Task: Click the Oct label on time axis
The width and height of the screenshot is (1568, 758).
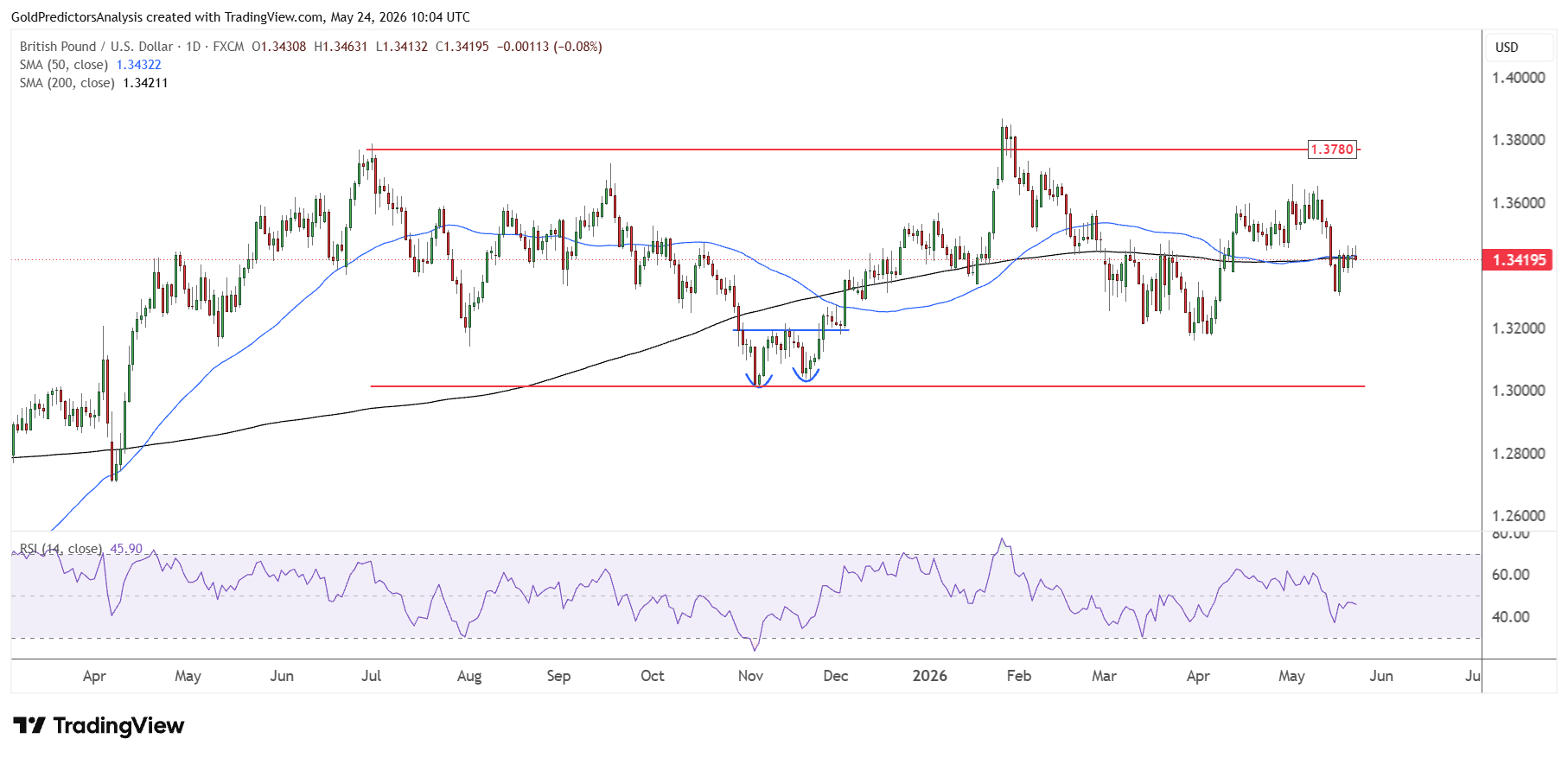Action: pos(653,676)
